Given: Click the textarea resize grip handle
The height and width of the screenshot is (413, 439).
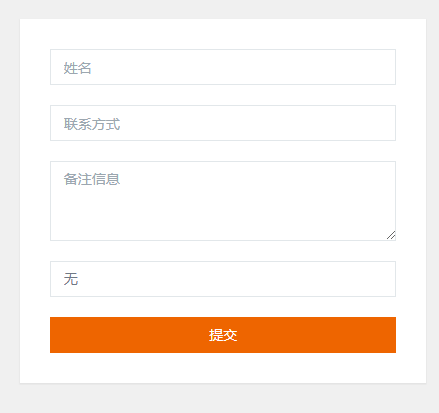Looking at the screenshot, I should [x=391, y=235].
